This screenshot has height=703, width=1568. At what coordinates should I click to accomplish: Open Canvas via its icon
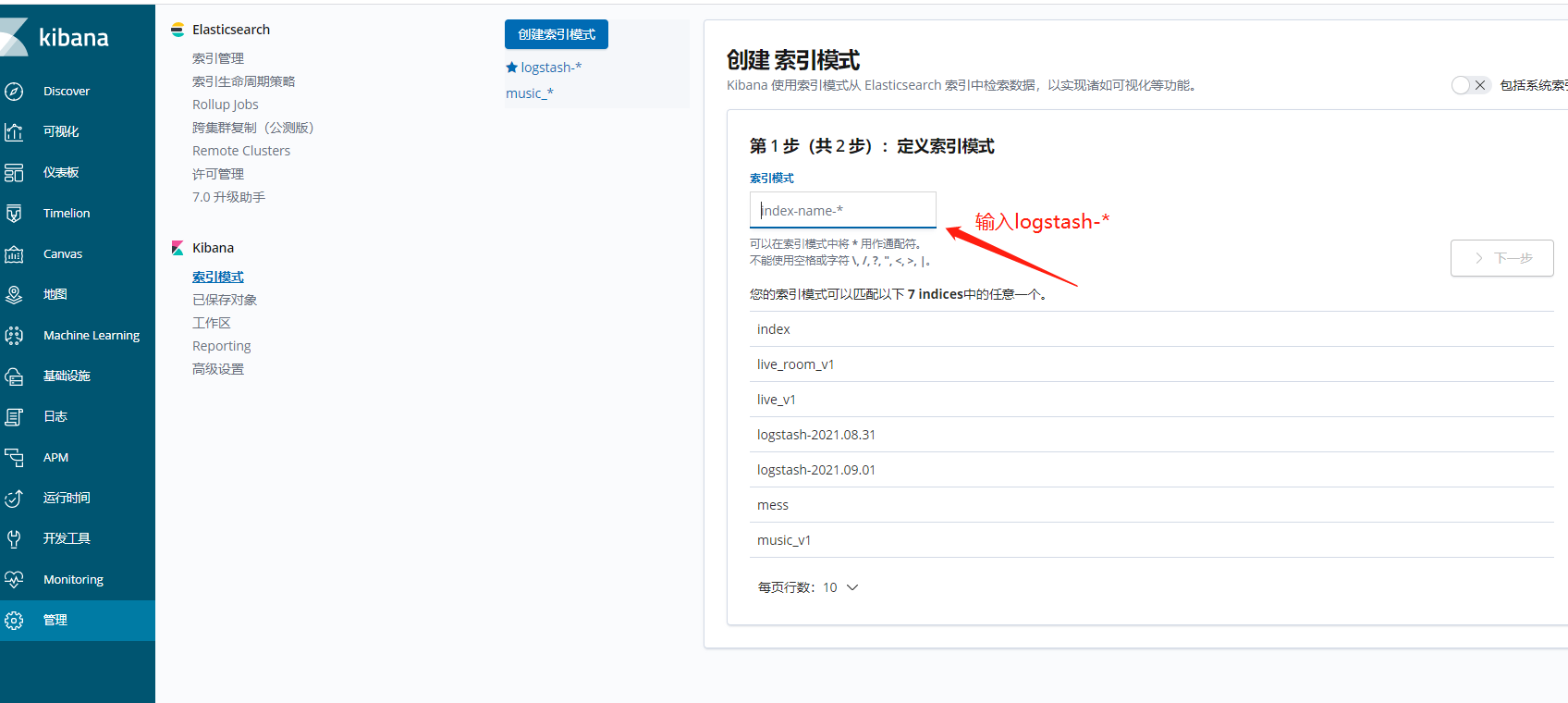point(14,253)
